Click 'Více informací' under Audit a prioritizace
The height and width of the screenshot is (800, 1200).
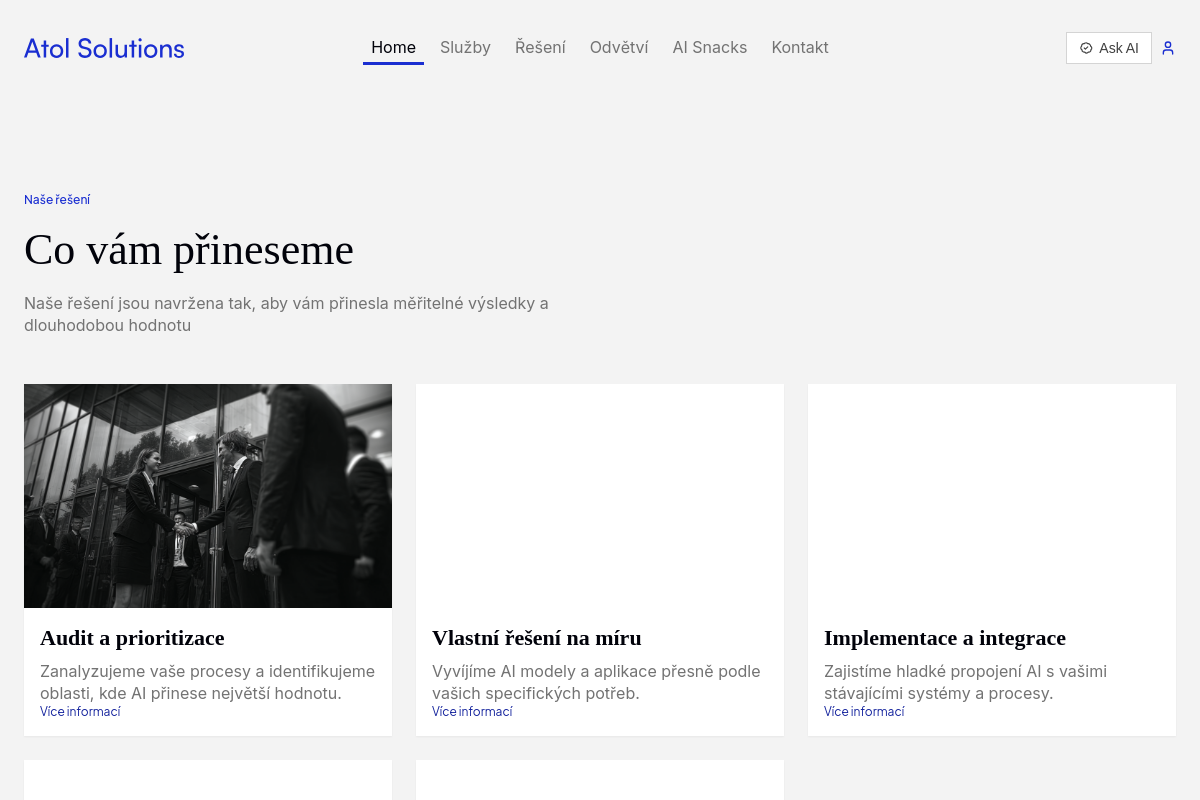pyautogui.click(x=80, y=711)
